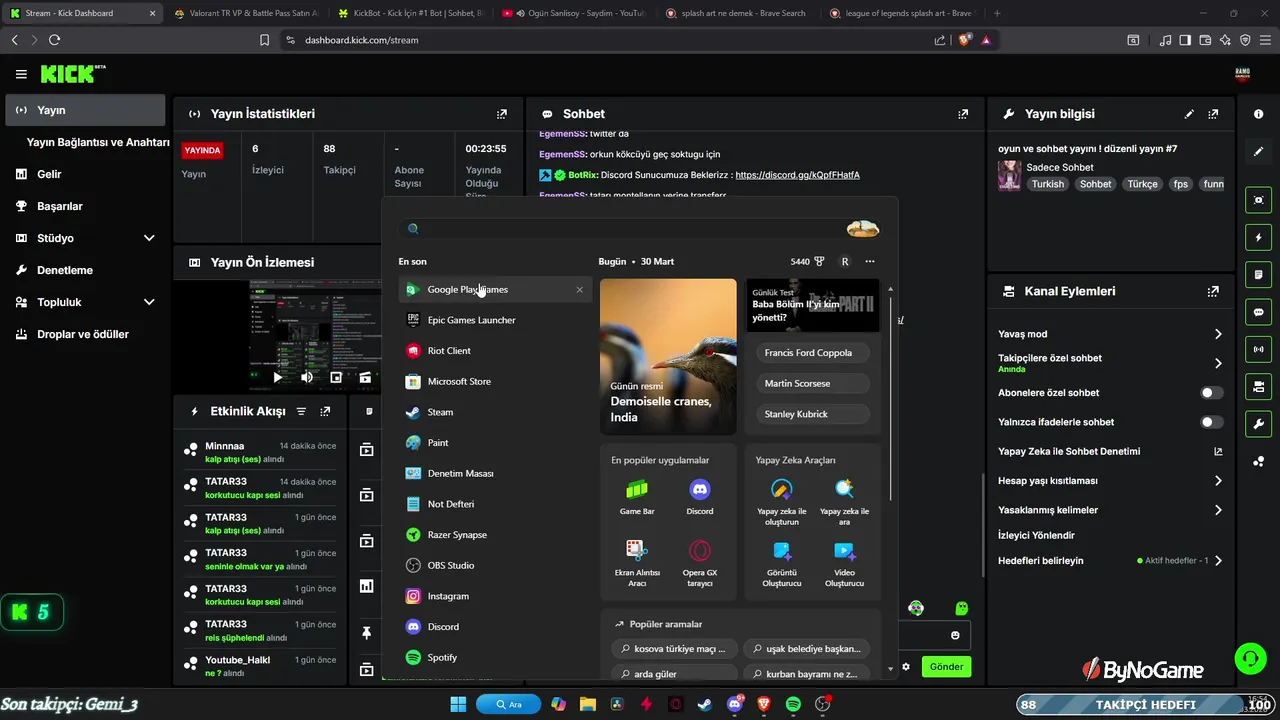Open the Discord invite link in chat

point(797,175)
